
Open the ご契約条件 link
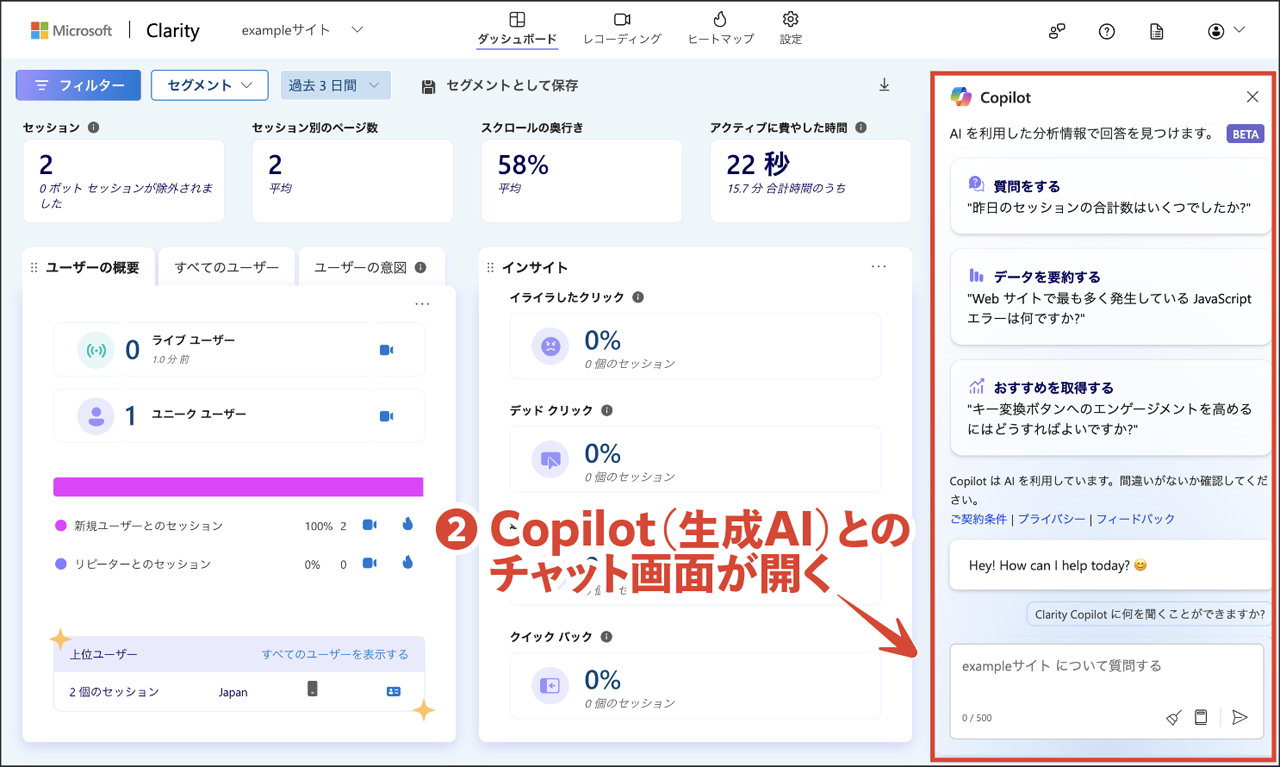(979, 519)
